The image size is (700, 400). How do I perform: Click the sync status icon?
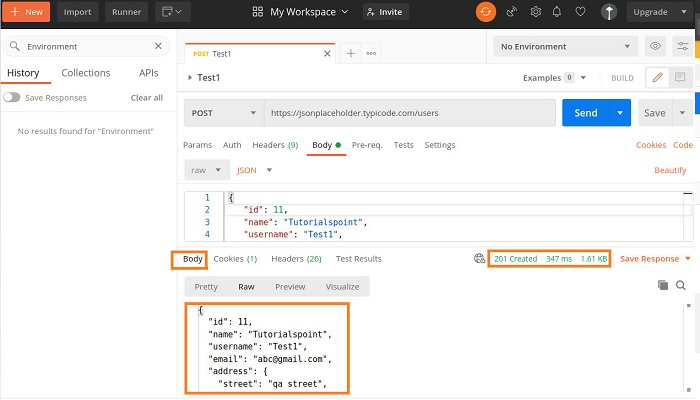[x=486, y=12]
